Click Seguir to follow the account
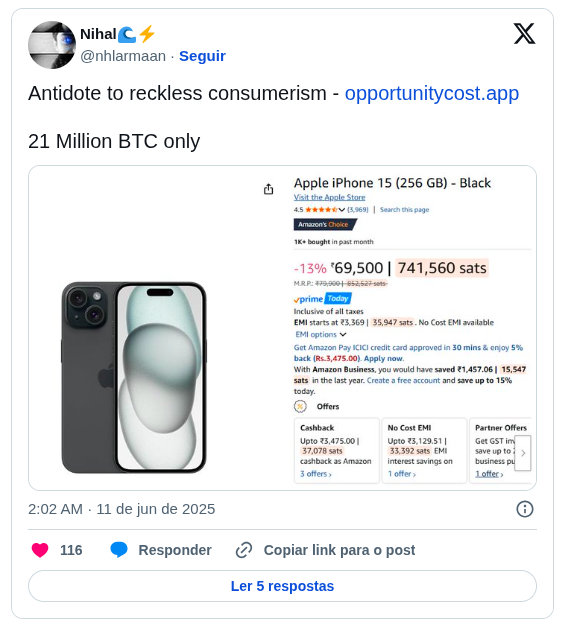 pyautogui.click(x=202, y=56)
